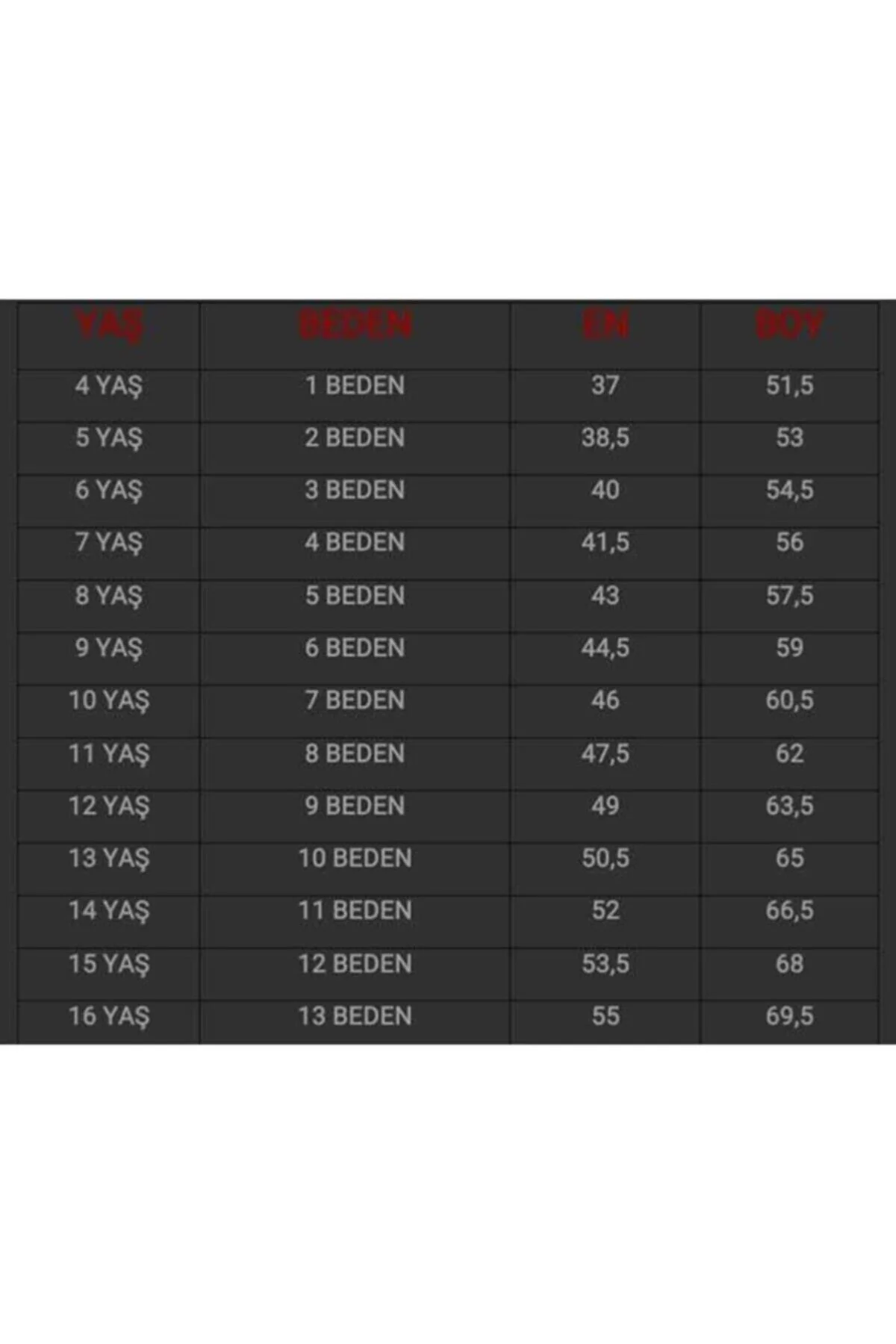Viewport: 896px width, 1344px height.
Task: Click the red BOY column header
Action: coord(789,326)
